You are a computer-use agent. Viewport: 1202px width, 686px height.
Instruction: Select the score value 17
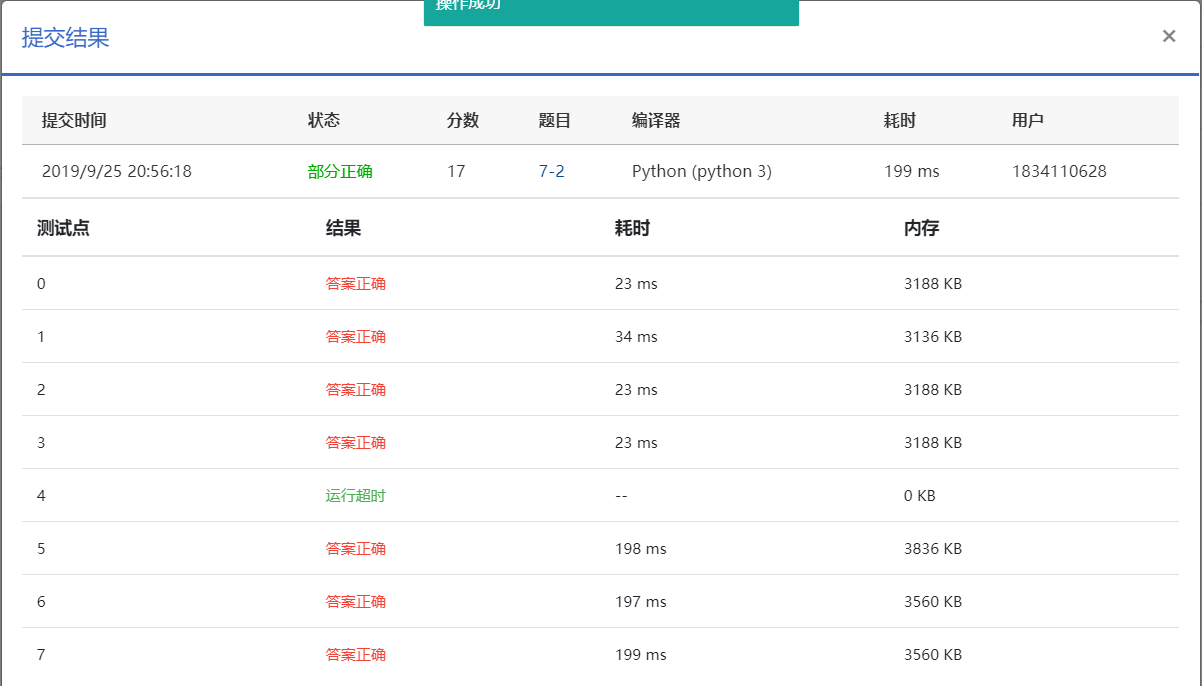456,171
